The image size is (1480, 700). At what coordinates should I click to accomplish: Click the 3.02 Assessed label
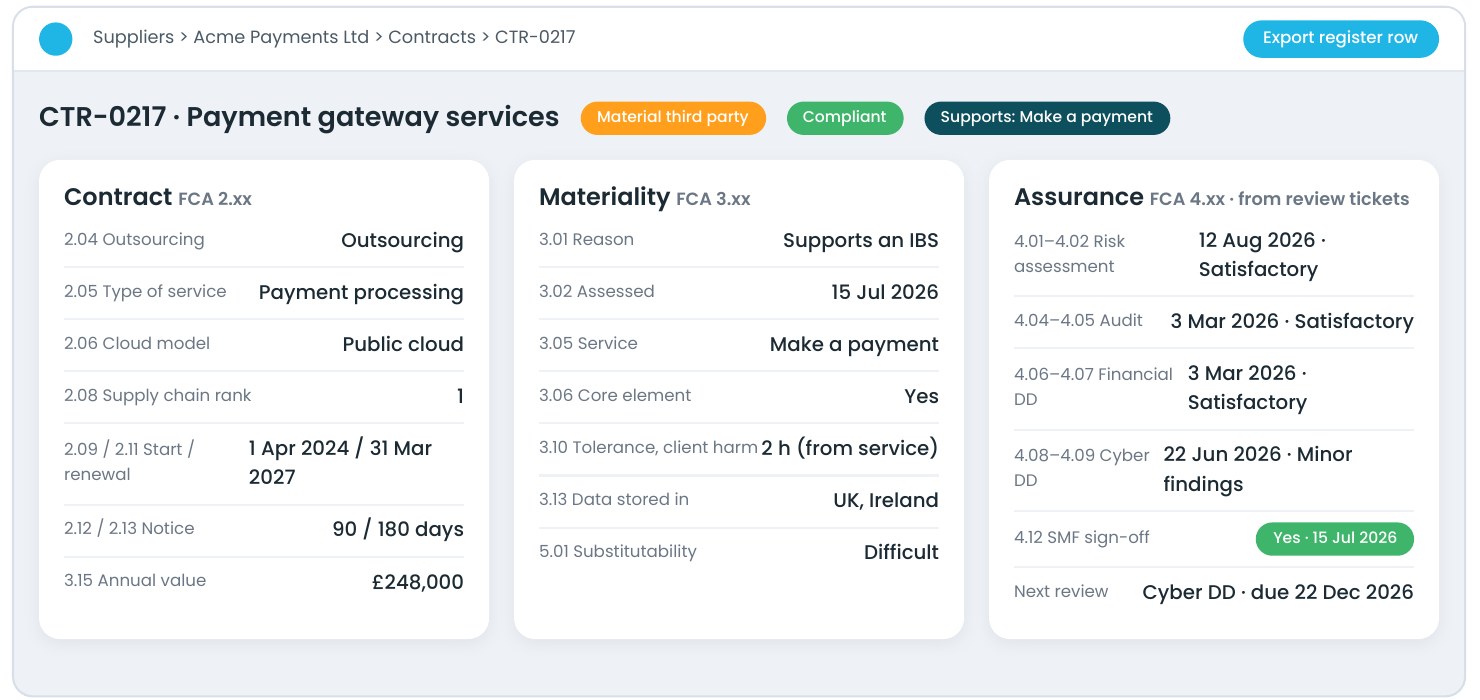[597, 292]
